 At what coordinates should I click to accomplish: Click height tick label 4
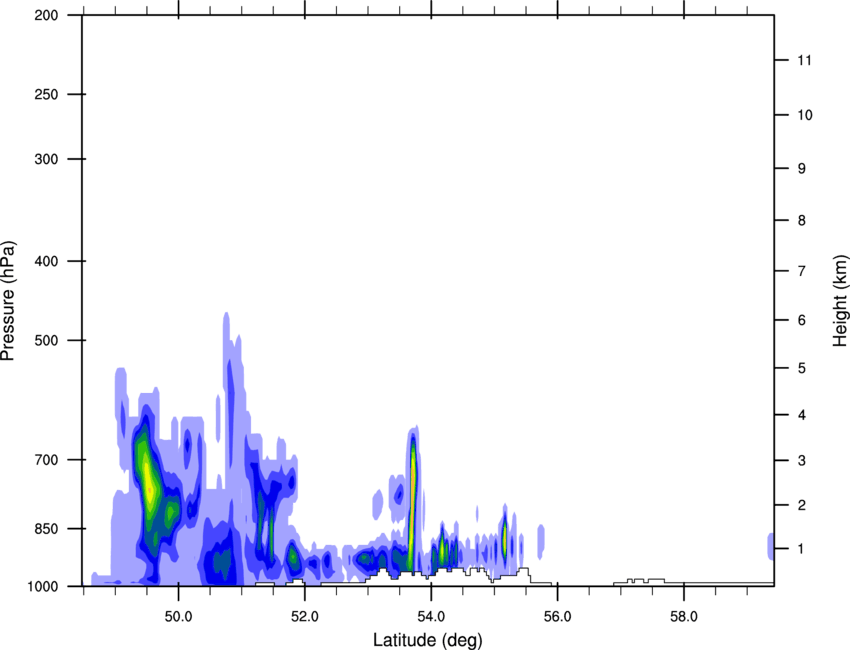click(802, 415)
